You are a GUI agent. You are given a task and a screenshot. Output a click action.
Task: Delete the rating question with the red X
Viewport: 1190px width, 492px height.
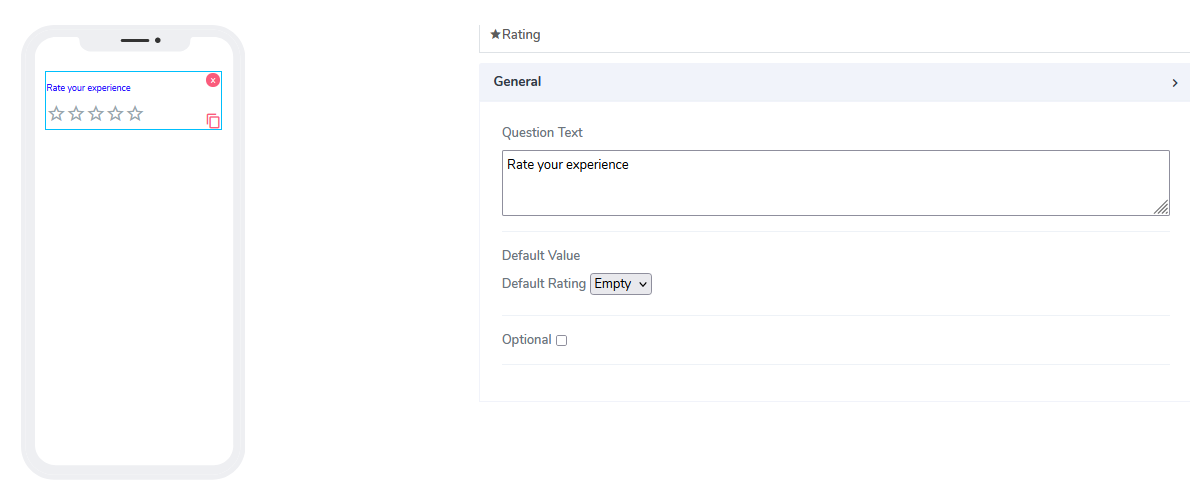[213, 80]
